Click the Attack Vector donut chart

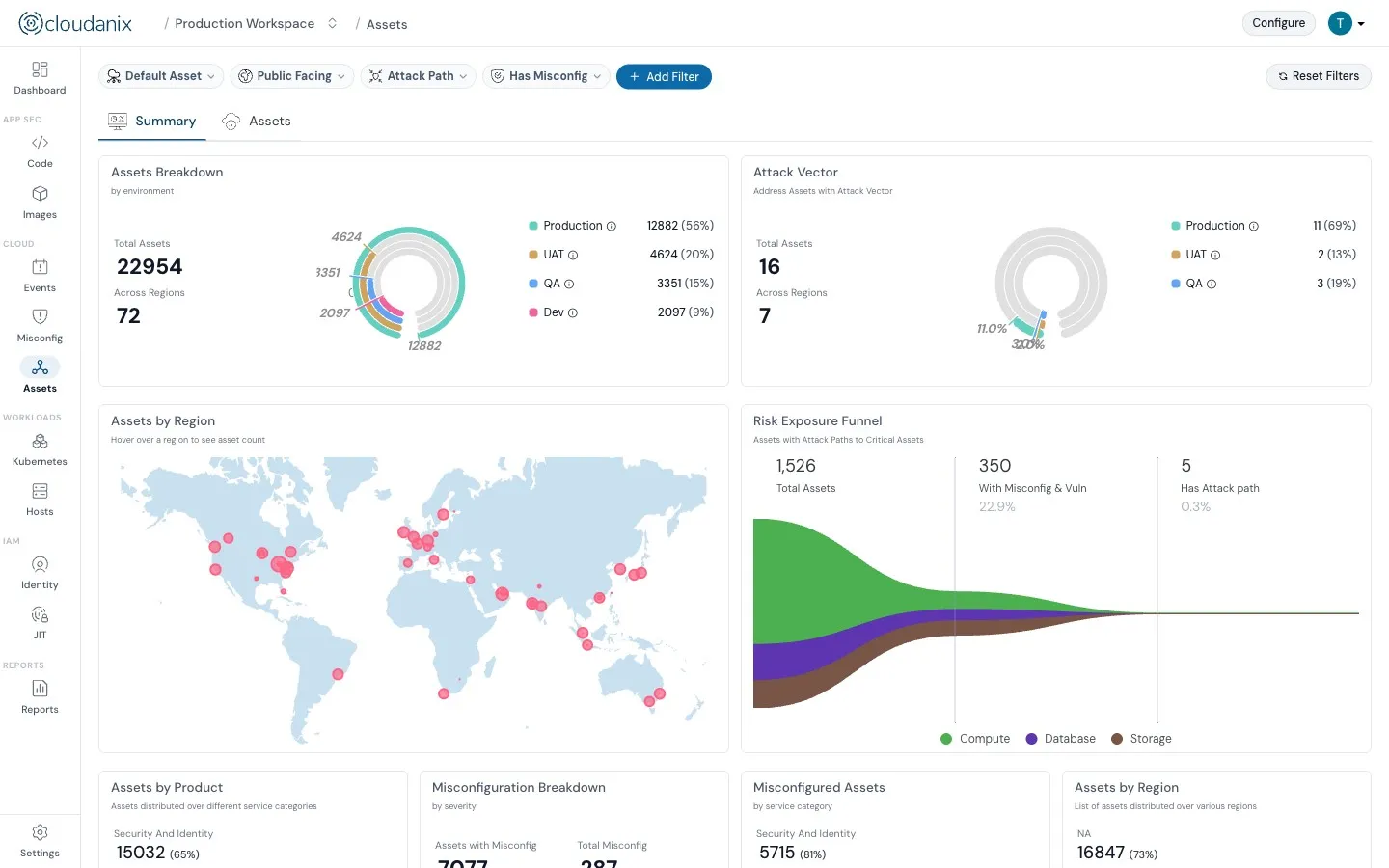(1051, 283)
